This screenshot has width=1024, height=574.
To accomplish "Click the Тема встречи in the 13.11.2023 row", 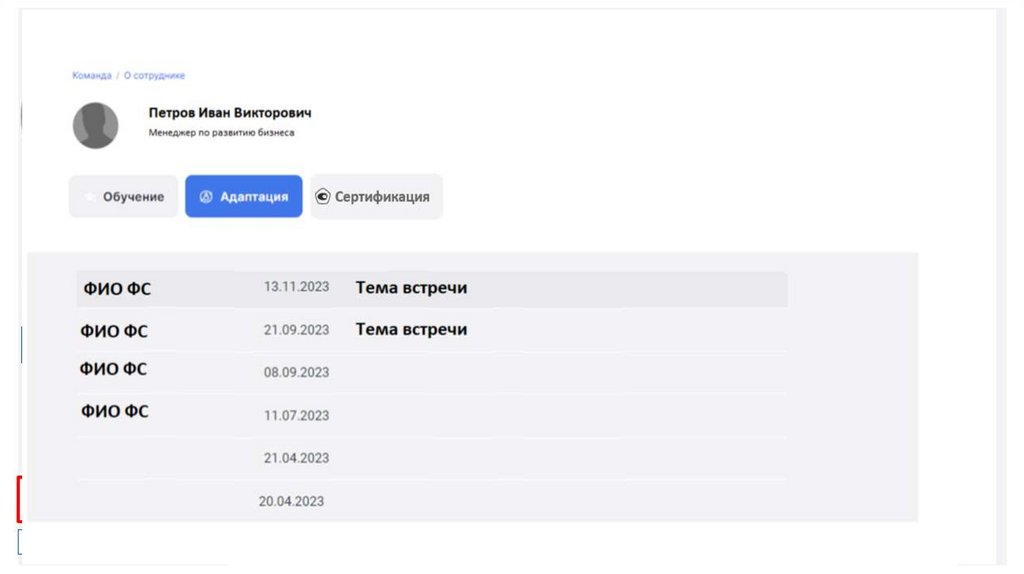I will pos(411,288).
